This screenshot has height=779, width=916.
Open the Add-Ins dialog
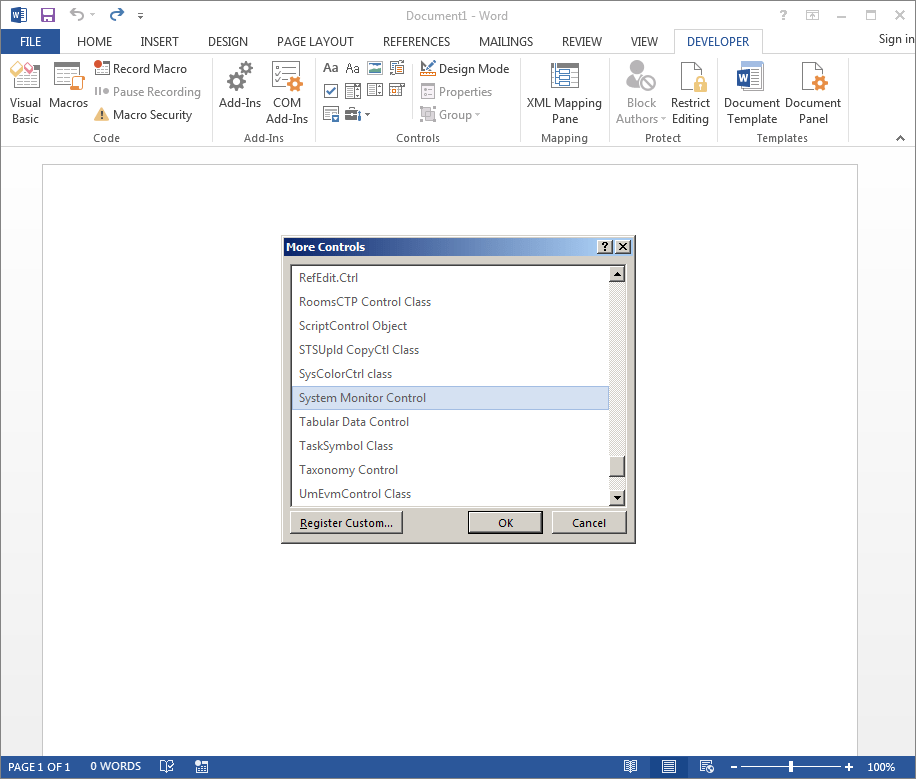click(240, 86)
